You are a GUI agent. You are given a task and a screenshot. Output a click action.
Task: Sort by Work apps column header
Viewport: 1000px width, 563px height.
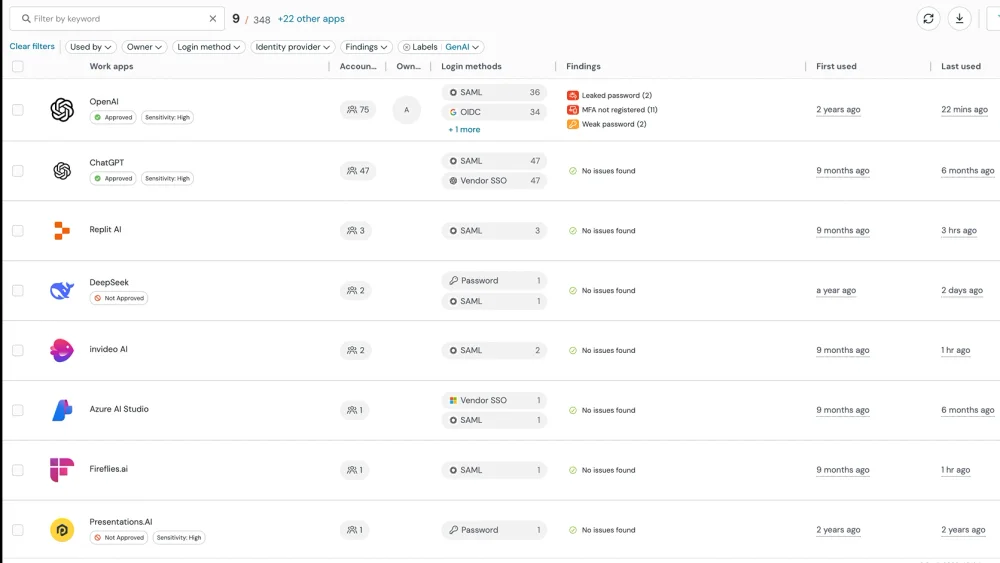pos(111,66)
